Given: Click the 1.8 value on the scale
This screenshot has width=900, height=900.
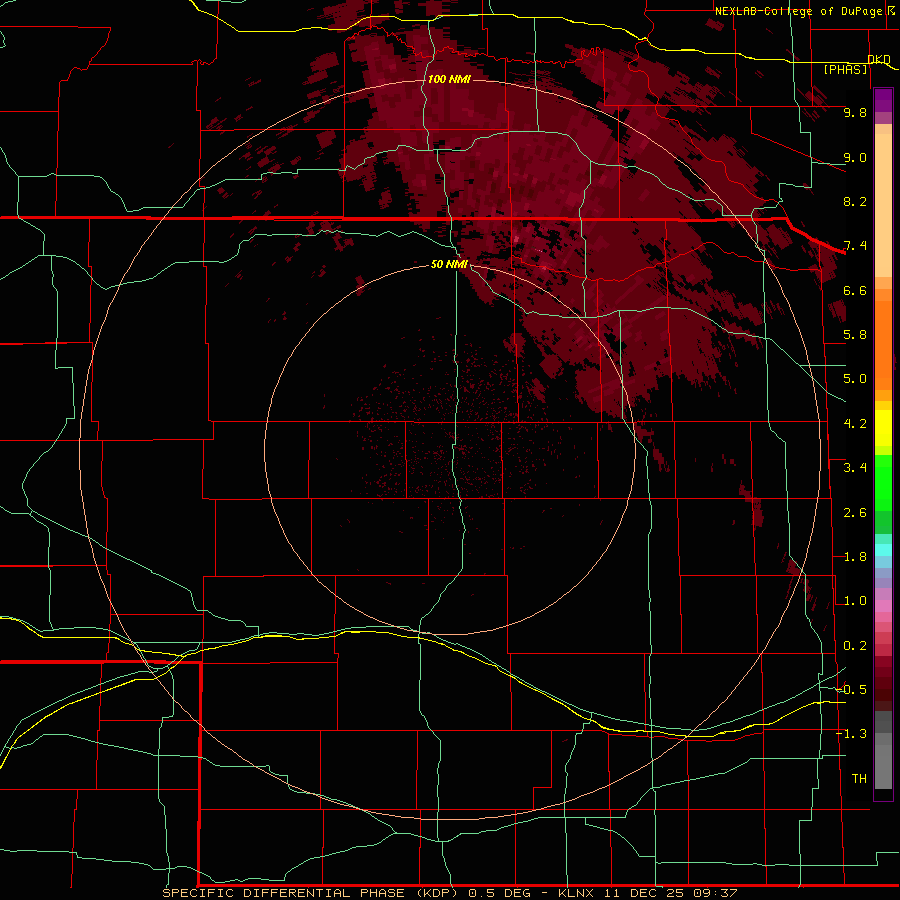Looking at the screenshot, I should coord(855,557).
